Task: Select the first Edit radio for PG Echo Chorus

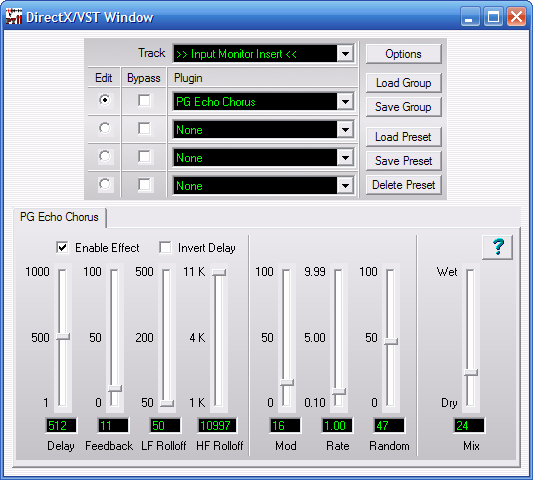Action: (x=105, y=100)
